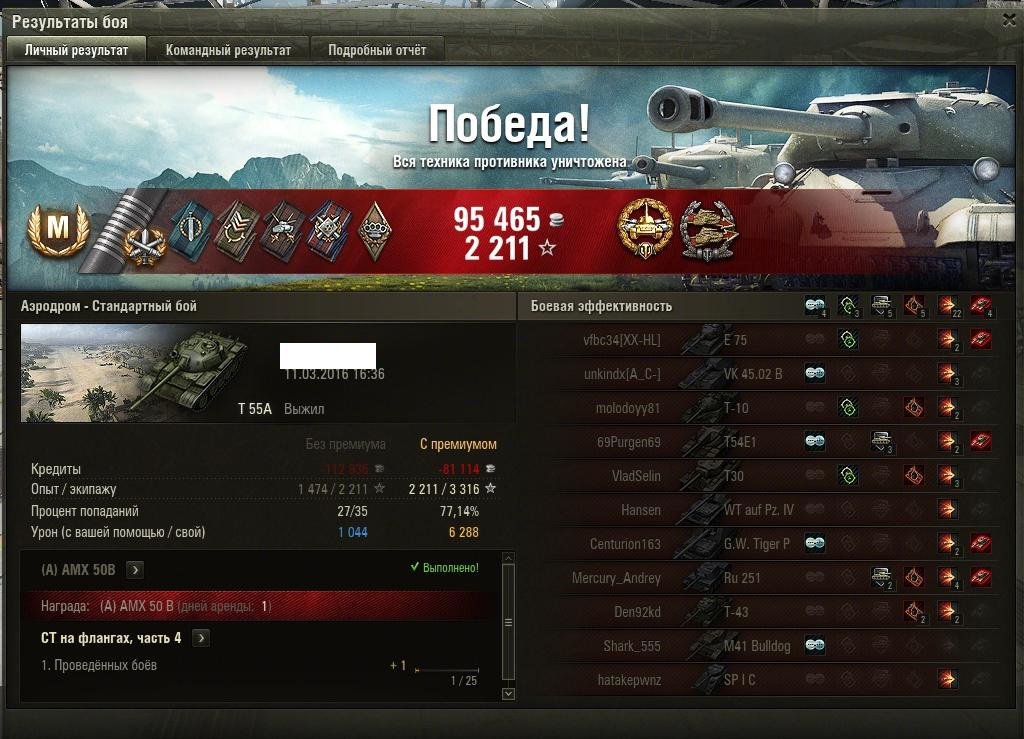Expand "СТ на флангах, часть 4" arrow
1024x739 pixels.
pos(201,638)
